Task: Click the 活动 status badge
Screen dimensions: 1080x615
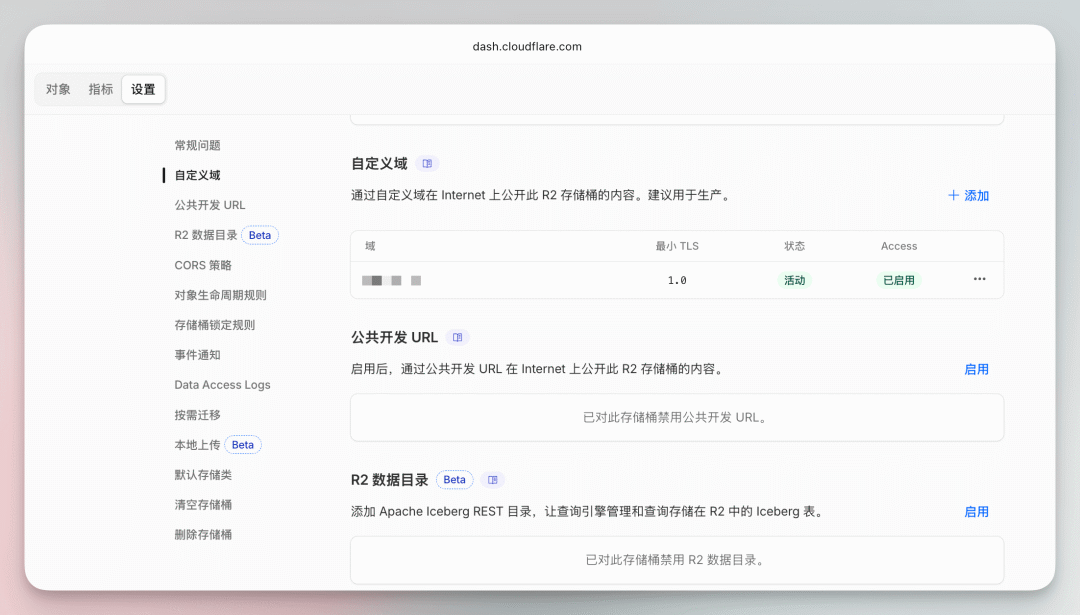Action: [x=794, y=280]
